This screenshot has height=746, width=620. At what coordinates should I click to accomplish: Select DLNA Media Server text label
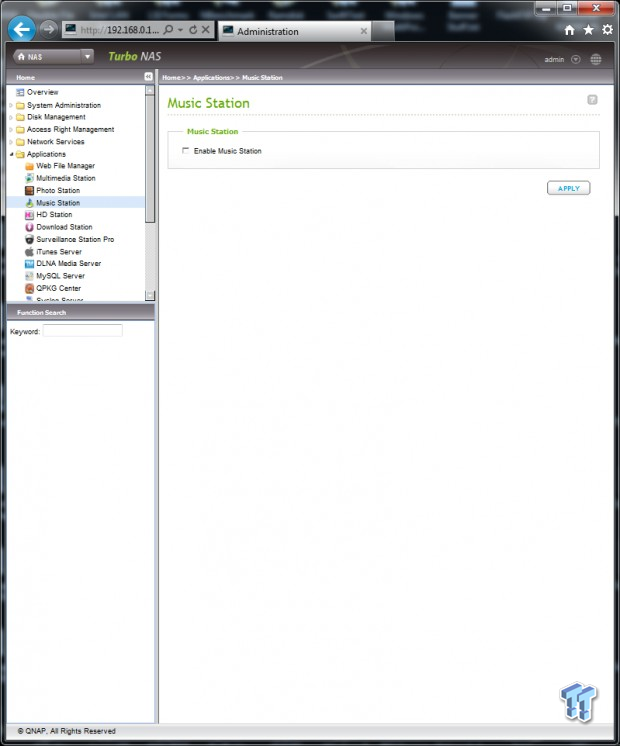click(x=69, y=264)
